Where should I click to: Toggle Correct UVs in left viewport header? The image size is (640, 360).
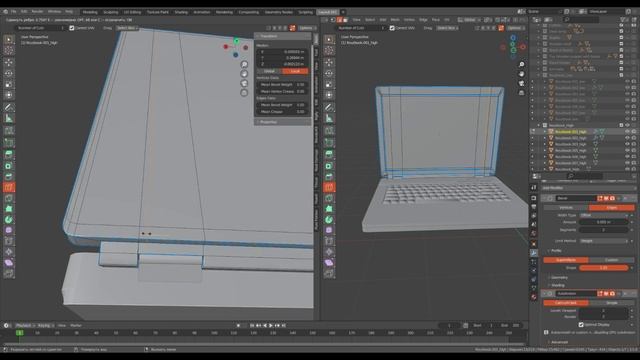pos(72,28)
